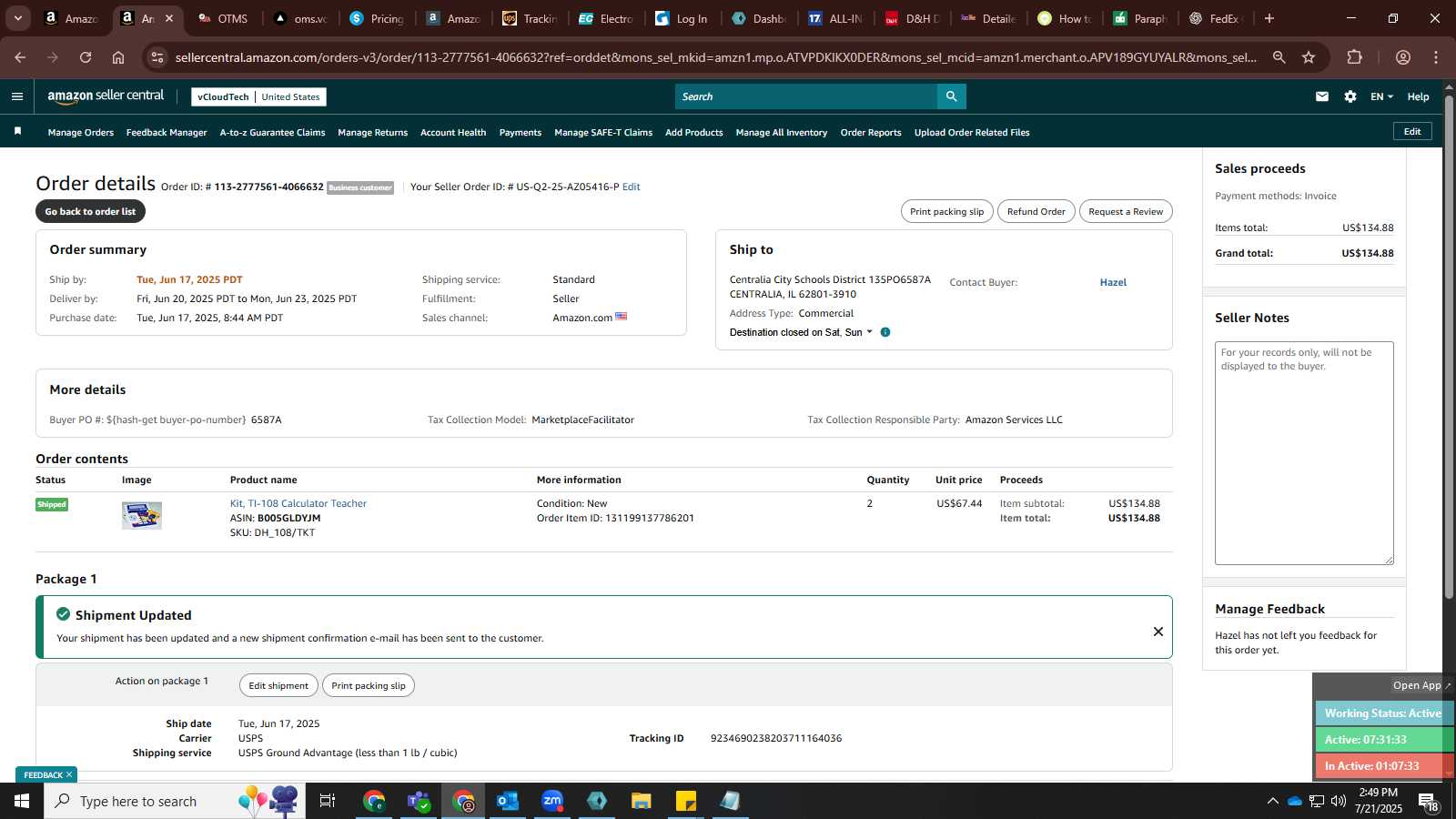Open Feedback Manager menu item
Screen dimensions: 1456x819
click(x=167, y=132)
